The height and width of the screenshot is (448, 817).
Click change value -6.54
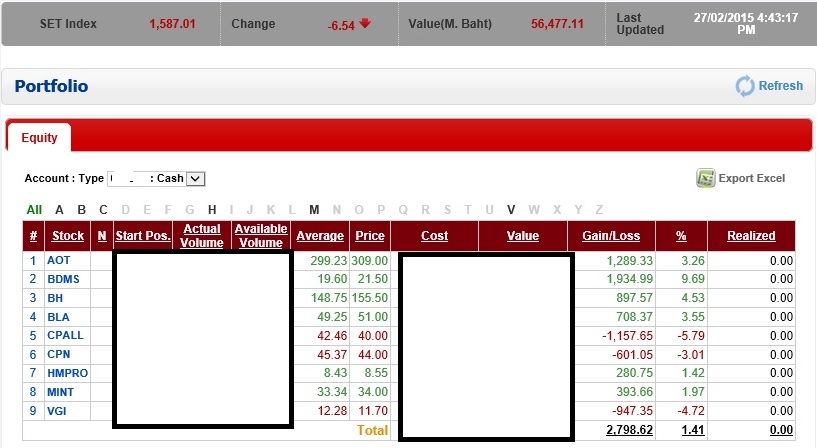(x=341, y=25)
